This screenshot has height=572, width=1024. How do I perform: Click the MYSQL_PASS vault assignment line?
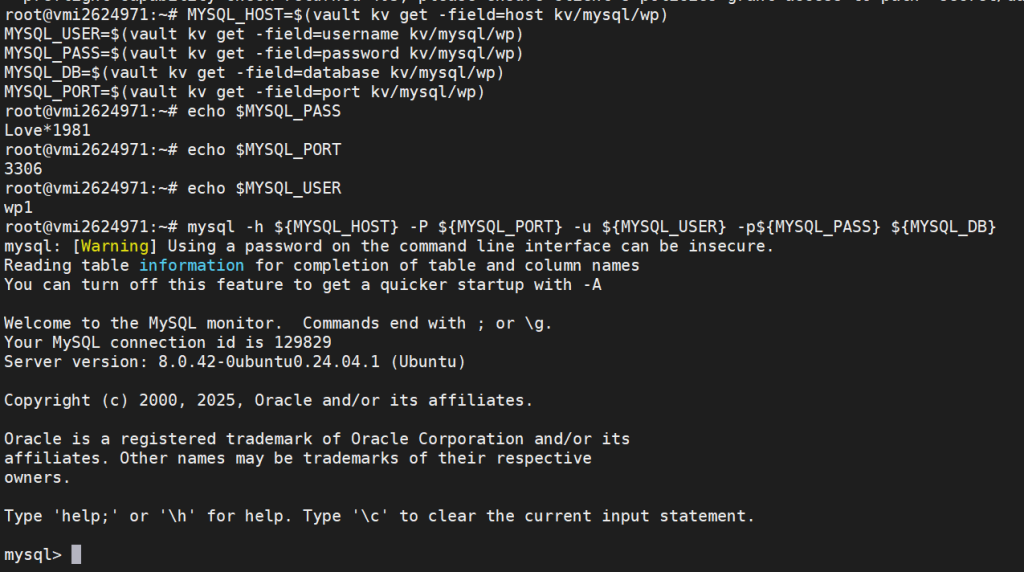pyautogui.click(x=264, y=54)
